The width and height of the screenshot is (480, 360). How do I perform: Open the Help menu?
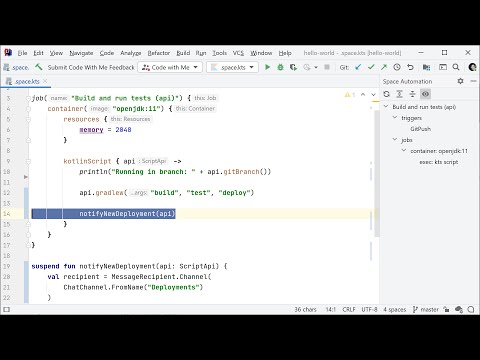(285, 53)
